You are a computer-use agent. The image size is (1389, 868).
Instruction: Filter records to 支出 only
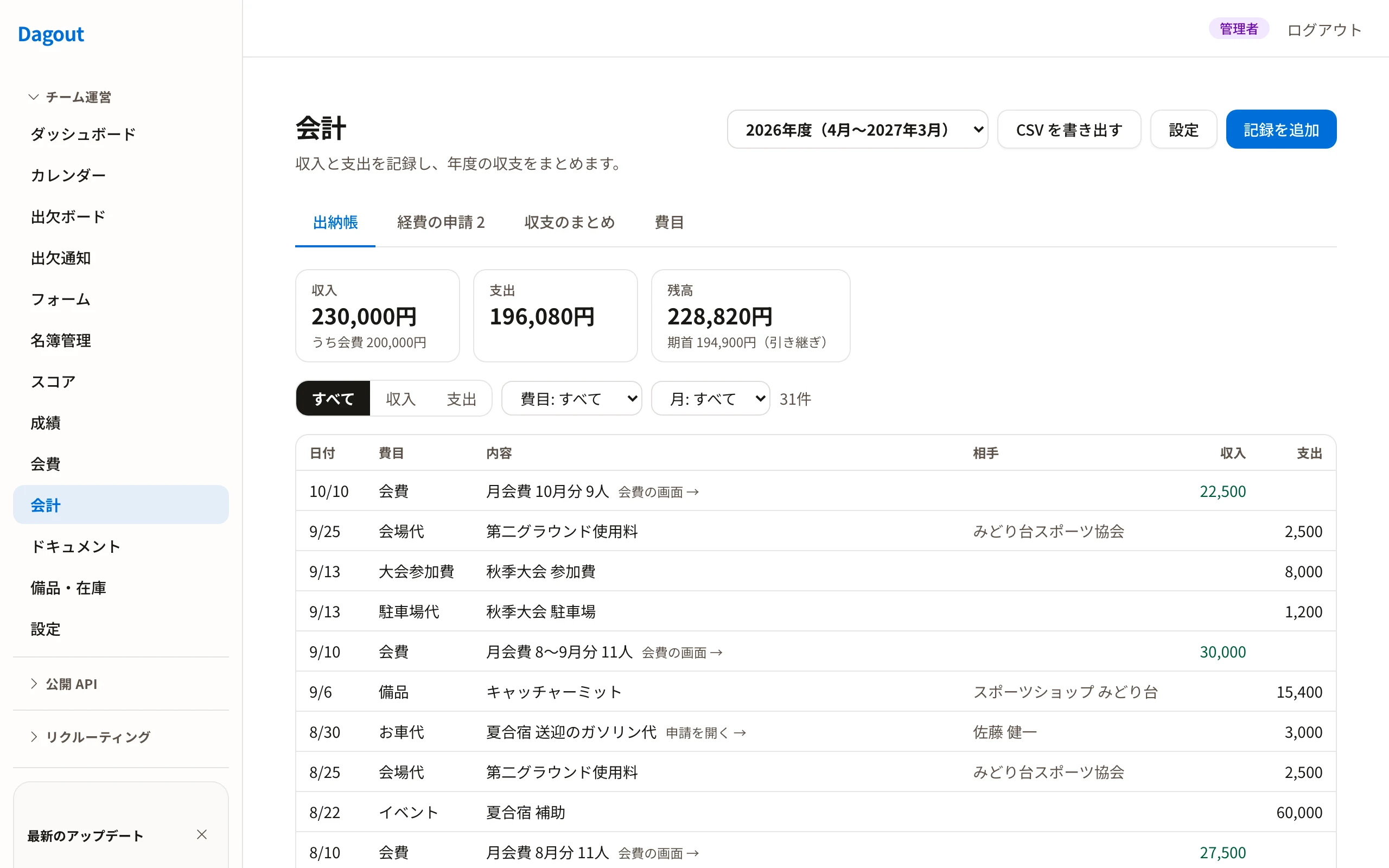point(461,398)
